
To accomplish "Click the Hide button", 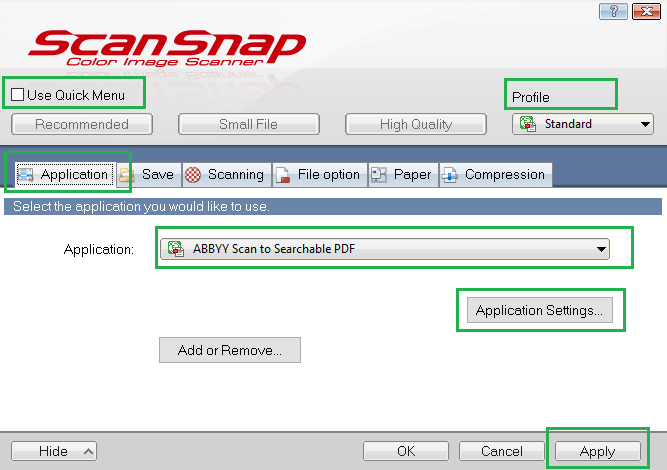I will click(54, 451).
